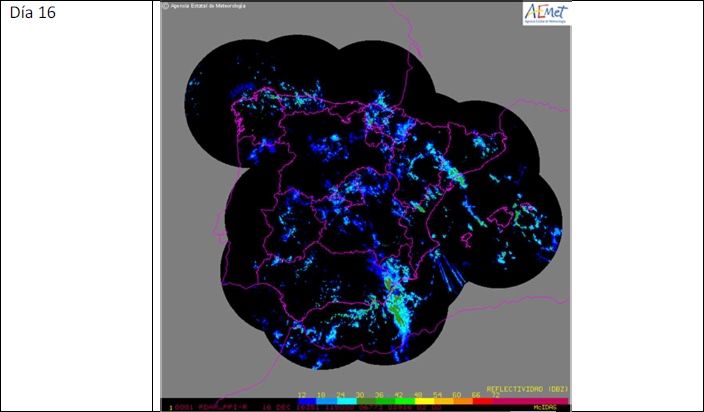Click the McIDAS label in status bar

pos(545,407)
